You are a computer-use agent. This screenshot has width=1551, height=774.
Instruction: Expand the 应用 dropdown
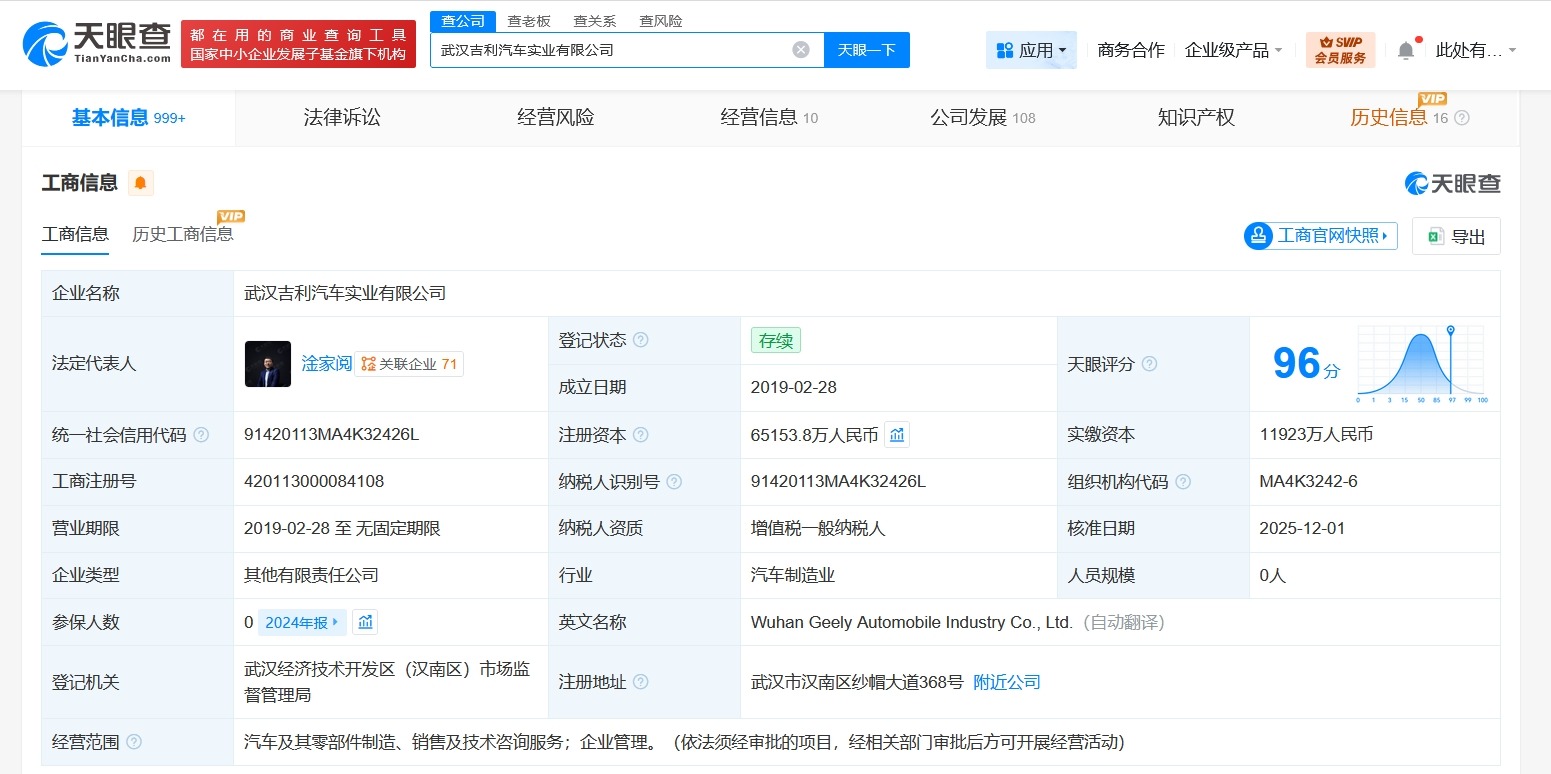1031,49
